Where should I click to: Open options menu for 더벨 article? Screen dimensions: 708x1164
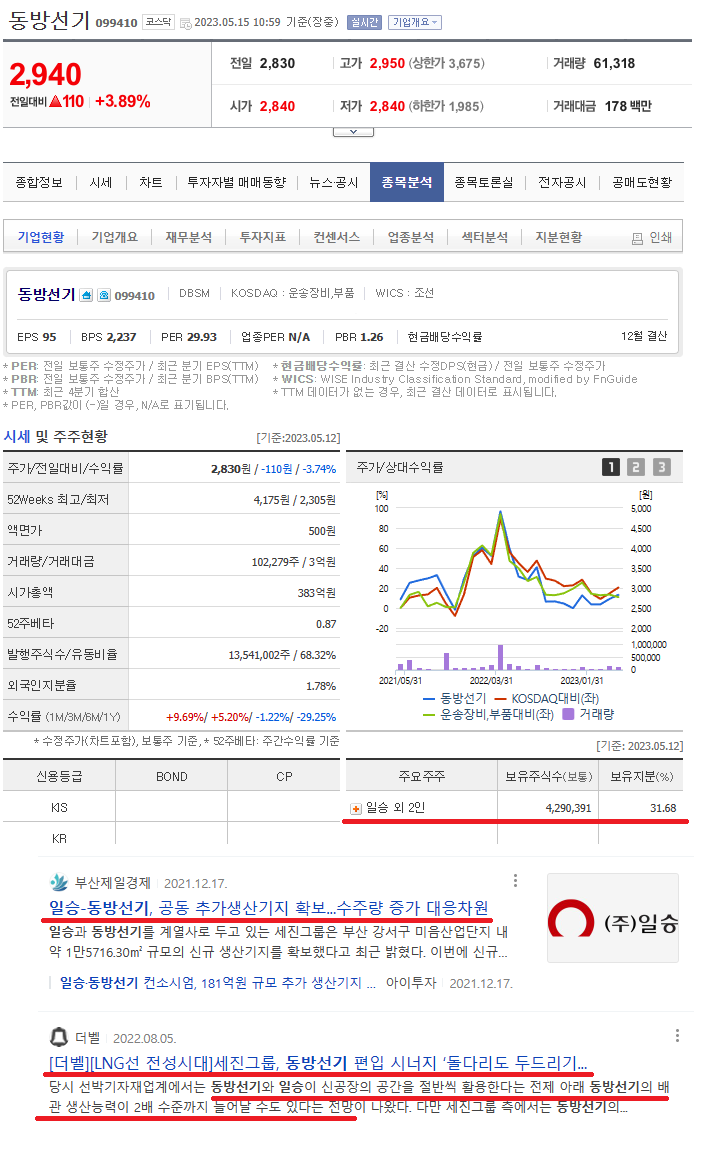(x=677, y=1036)
